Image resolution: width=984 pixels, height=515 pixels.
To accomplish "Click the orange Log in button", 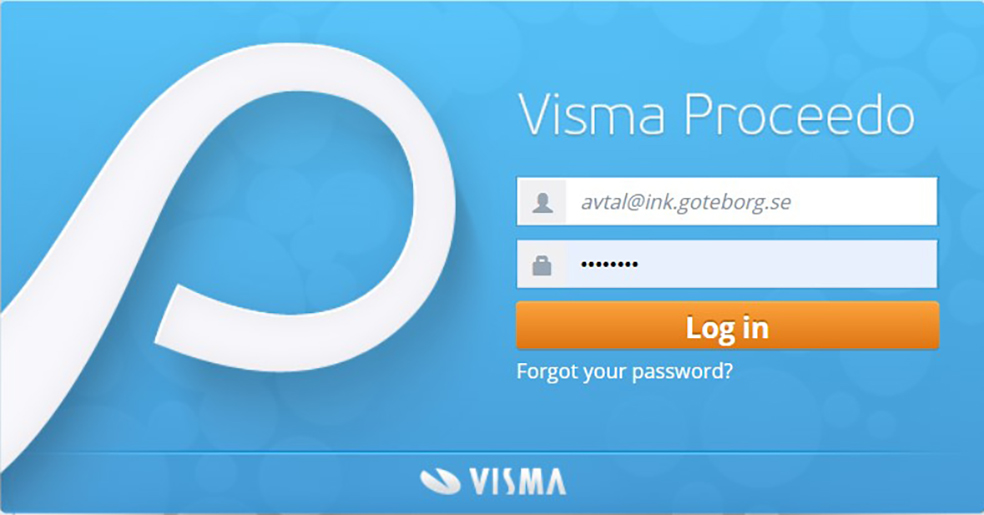I will coord(727,326).
